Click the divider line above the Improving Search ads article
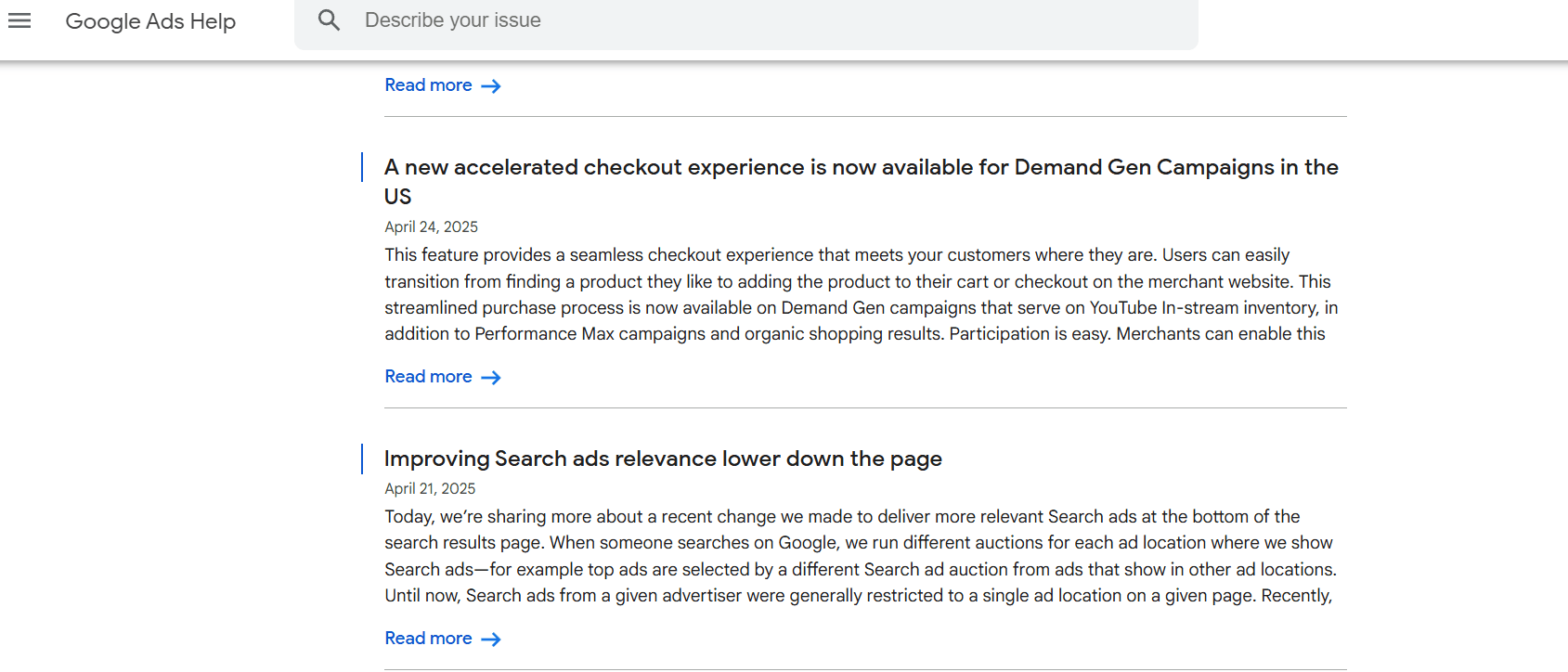Screen dimensions: 1568x672 (x=865, y=408)
